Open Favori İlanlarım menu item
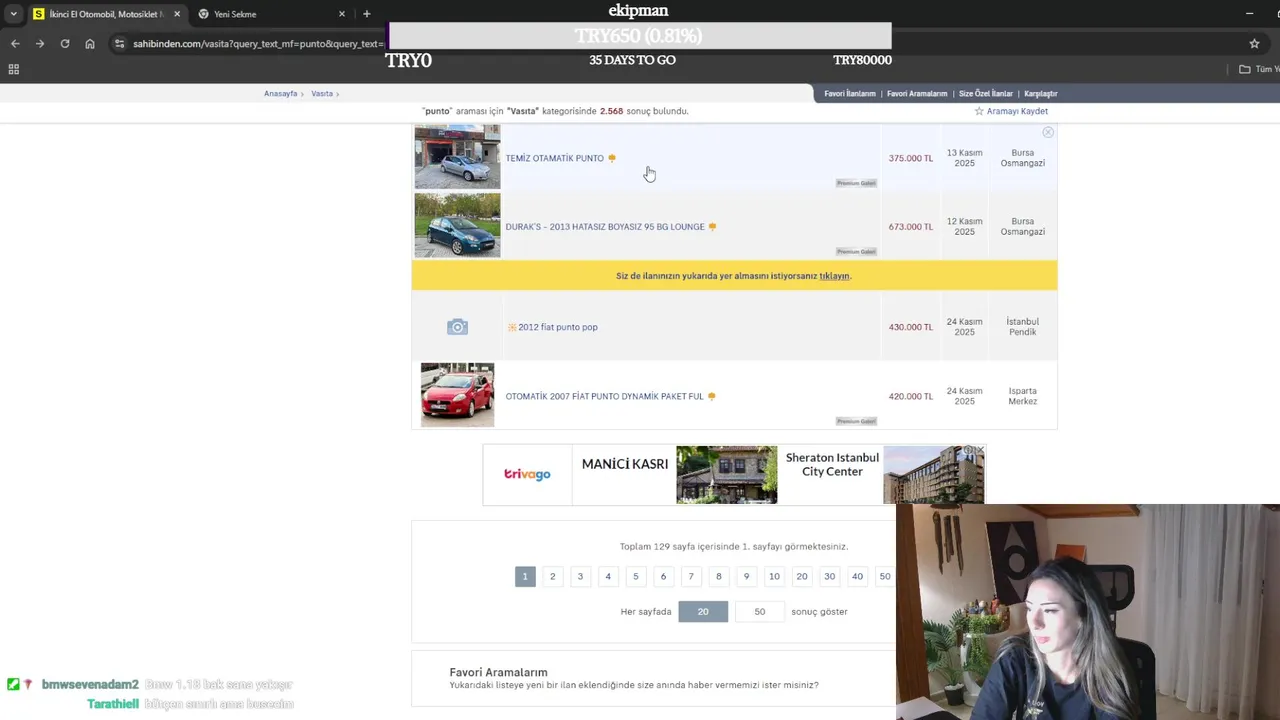 (850, 94)
